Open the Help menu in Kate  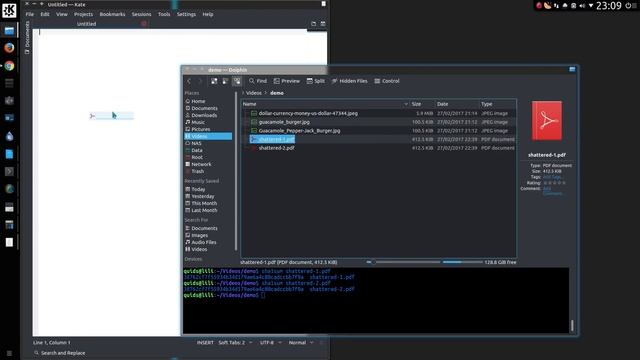point(208,14)
